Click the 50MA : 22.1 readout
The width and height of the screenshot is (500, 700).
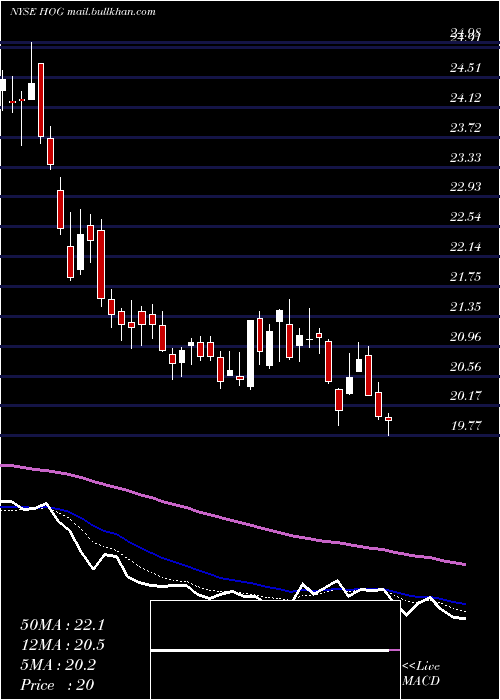[62, 625]
